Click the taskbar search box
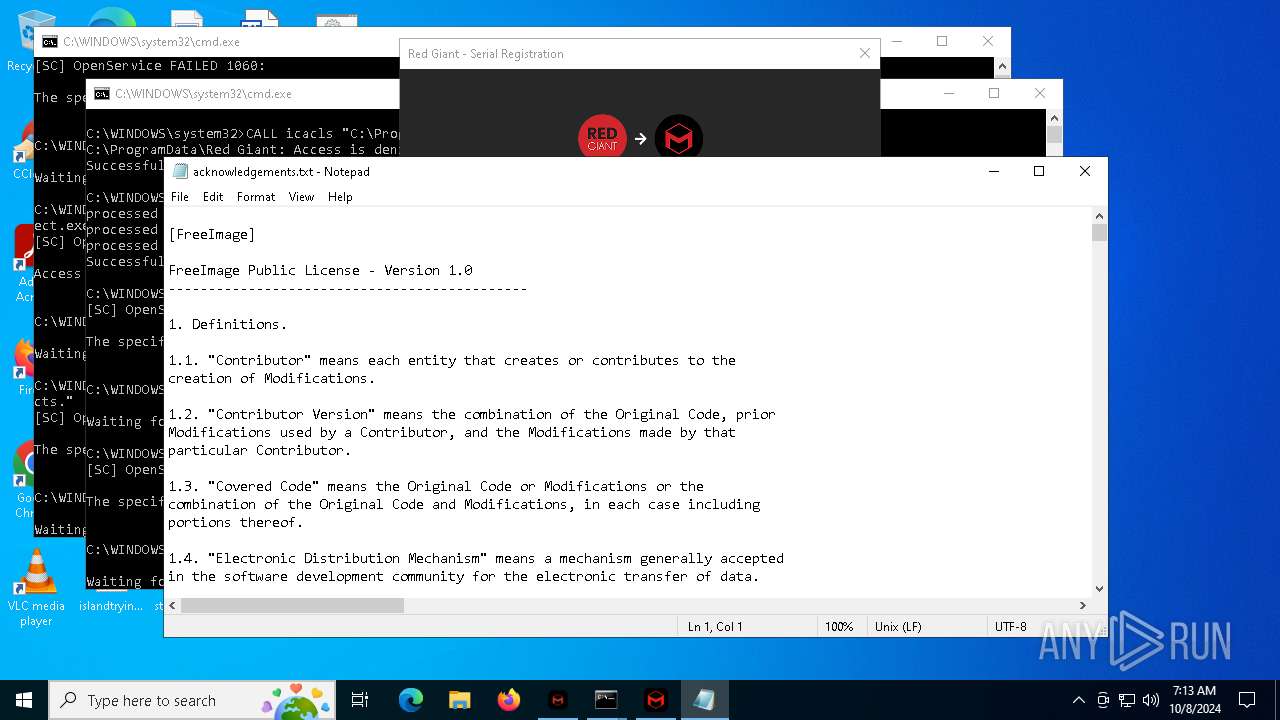 [192, 700]
